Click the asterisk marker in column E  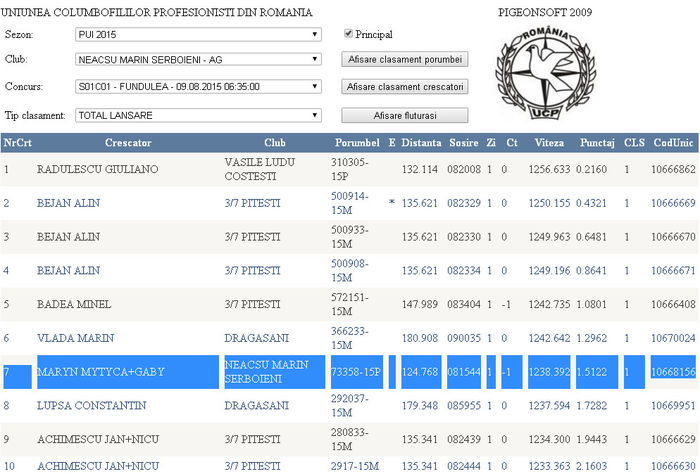[392, 203]
